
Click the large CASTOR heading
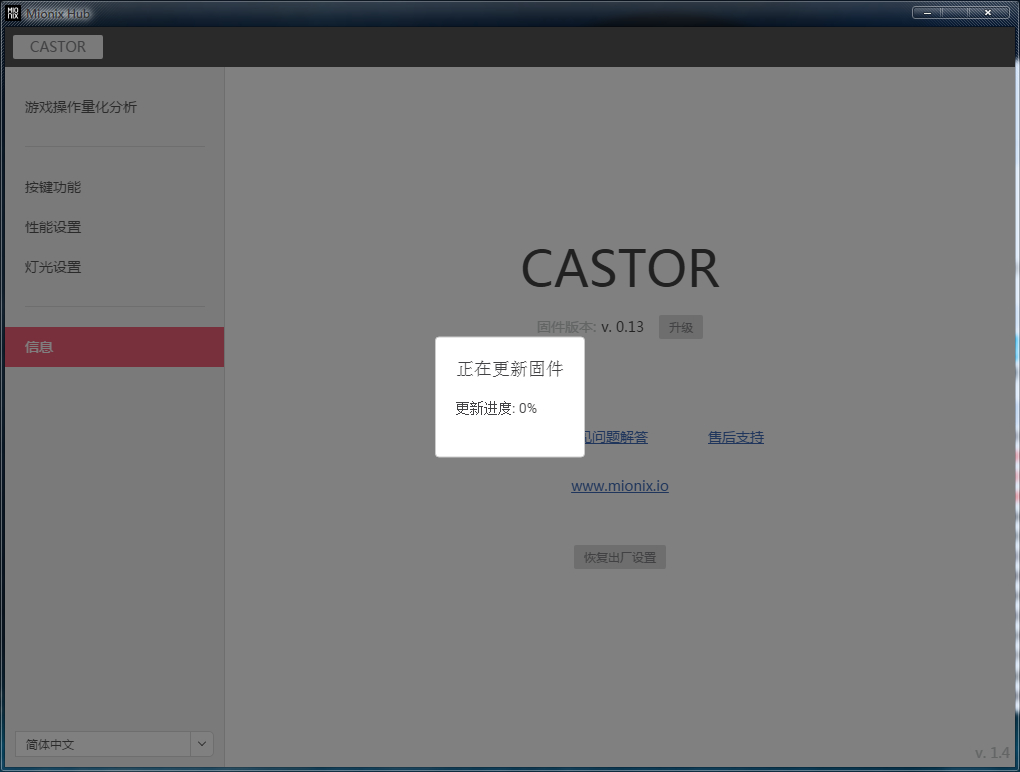coord(620,269)
